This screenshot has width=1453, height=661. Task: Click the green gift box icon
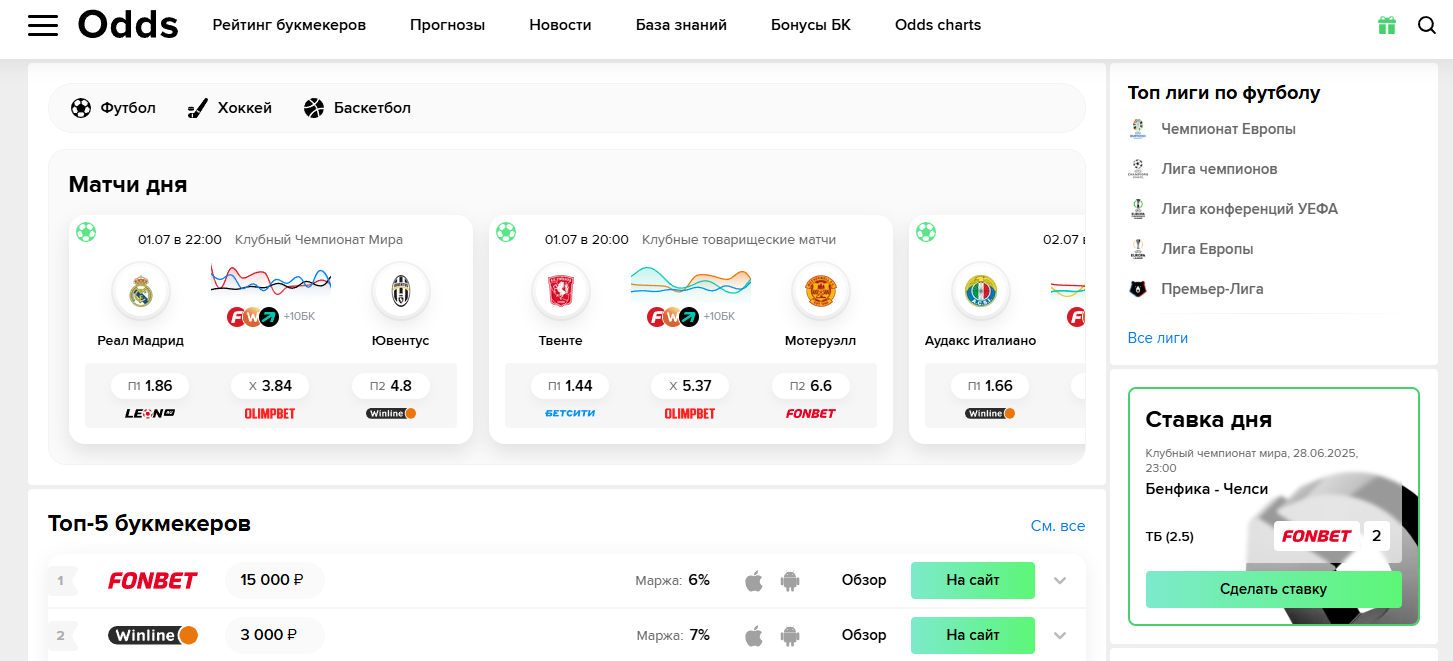coord(1386,26)
